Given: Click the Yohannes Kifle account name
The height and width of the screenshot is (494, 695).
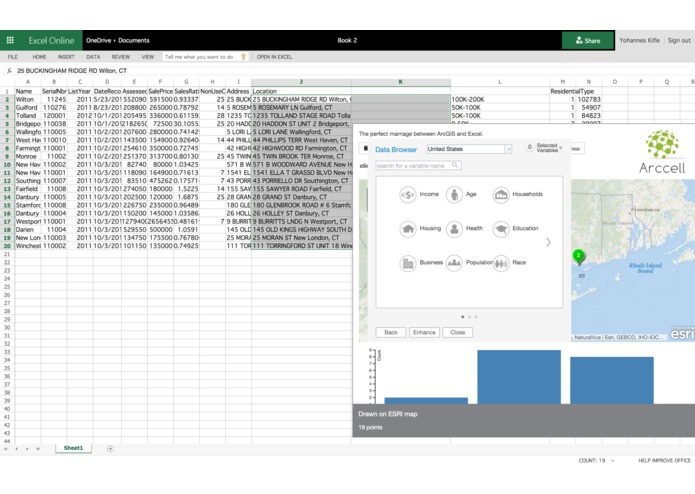Looking at the screenshot, I should pyautogui.click(x=640, y=40).
